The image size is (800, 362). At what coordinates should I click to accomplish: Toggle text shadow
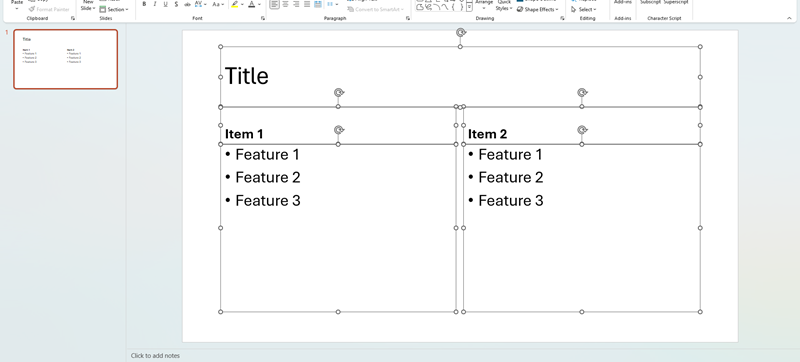176,4
